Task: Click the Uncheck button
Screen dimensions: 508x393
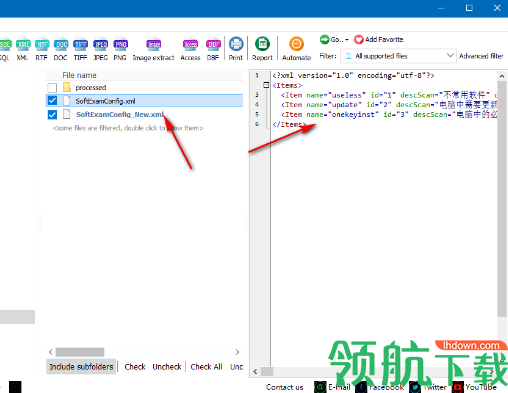Action: coord(167,367)
